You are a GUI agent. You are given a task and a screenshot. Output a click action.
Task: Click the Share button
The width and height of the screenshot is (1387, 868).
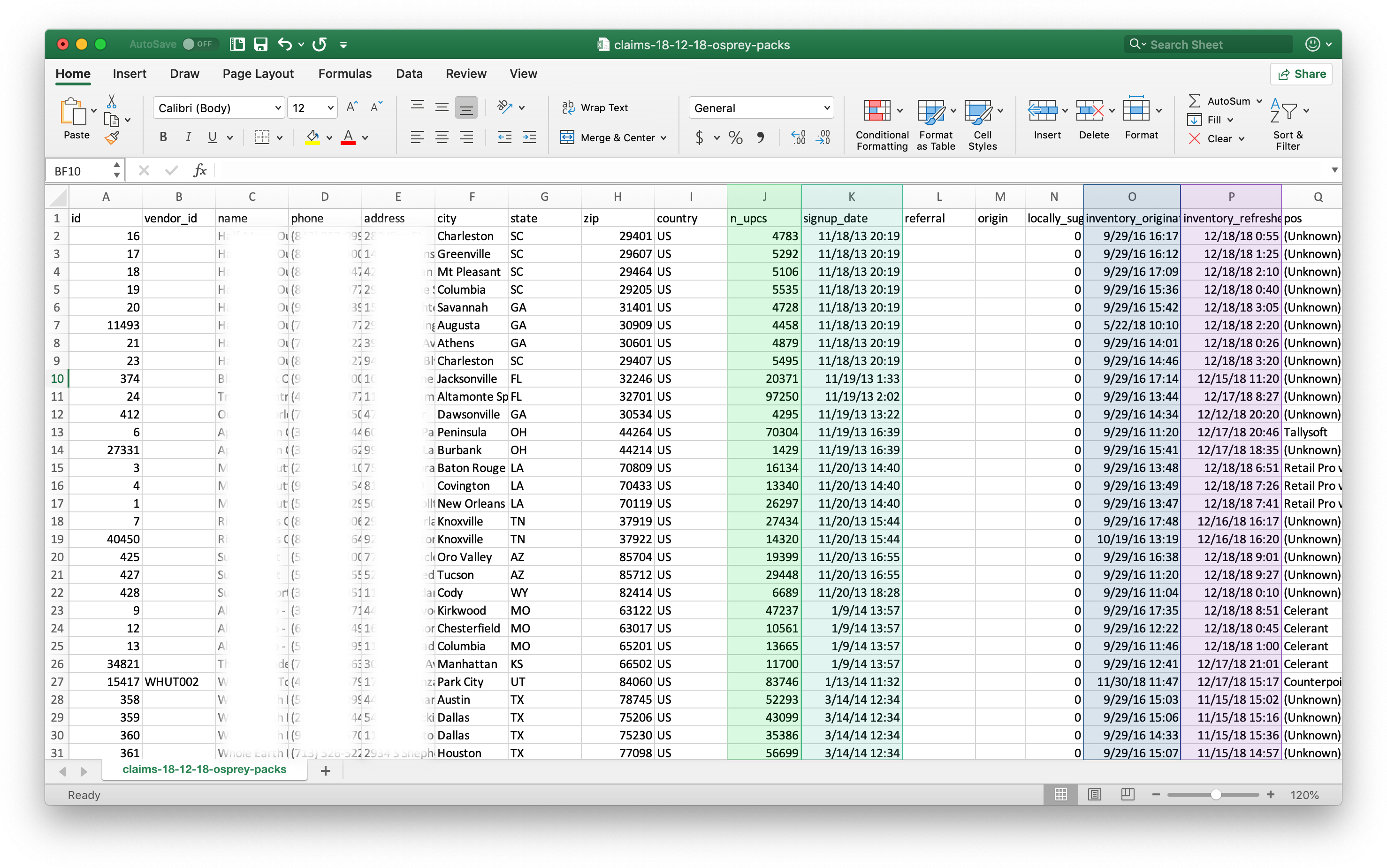(x=1301, y=74)
